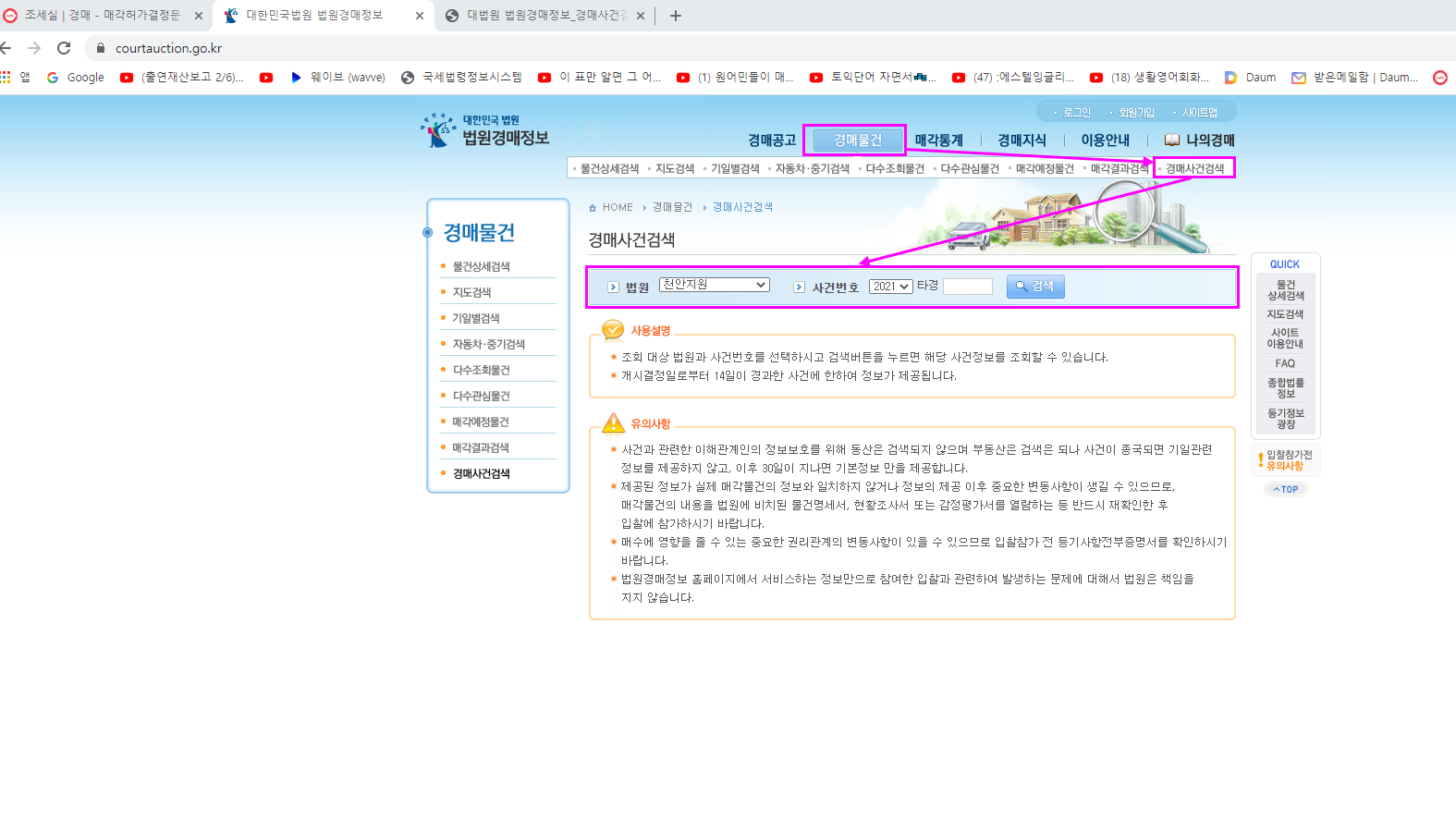Open the 매각통계 main menu
1456x819 pixels.
coord(938,141)
